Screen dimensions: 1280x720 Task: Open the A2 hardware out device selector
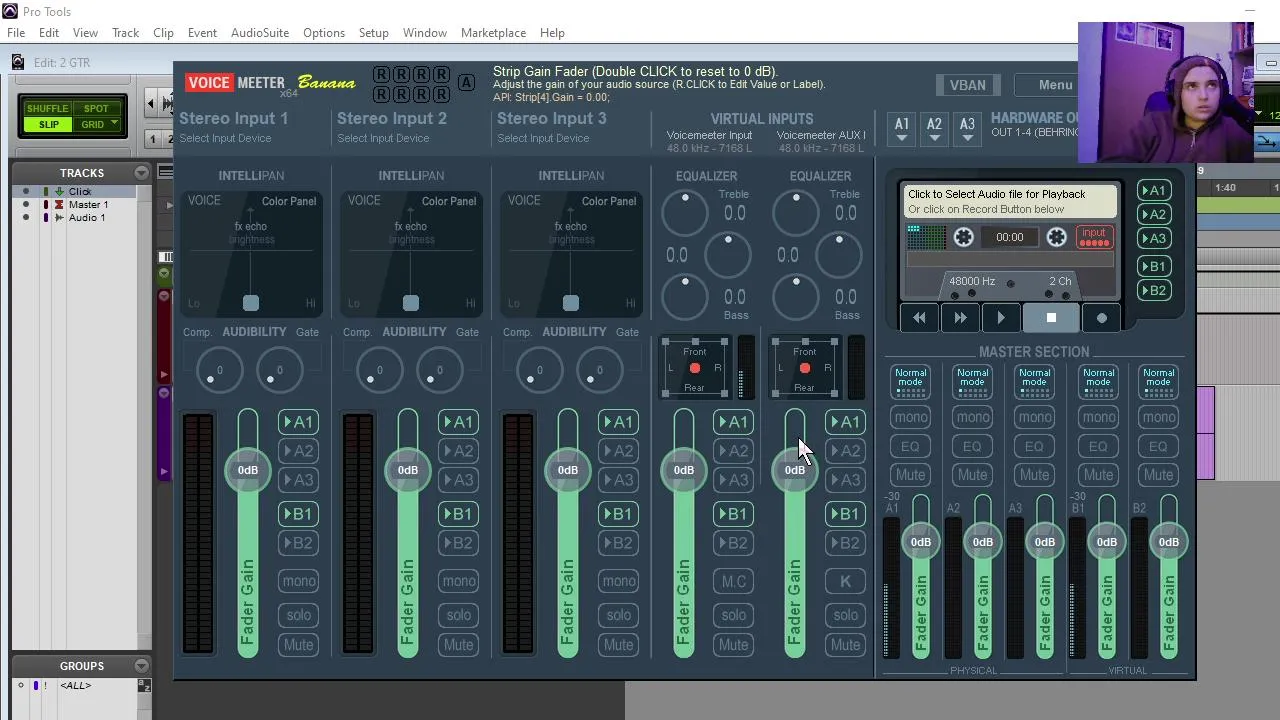tap(934, 128)
